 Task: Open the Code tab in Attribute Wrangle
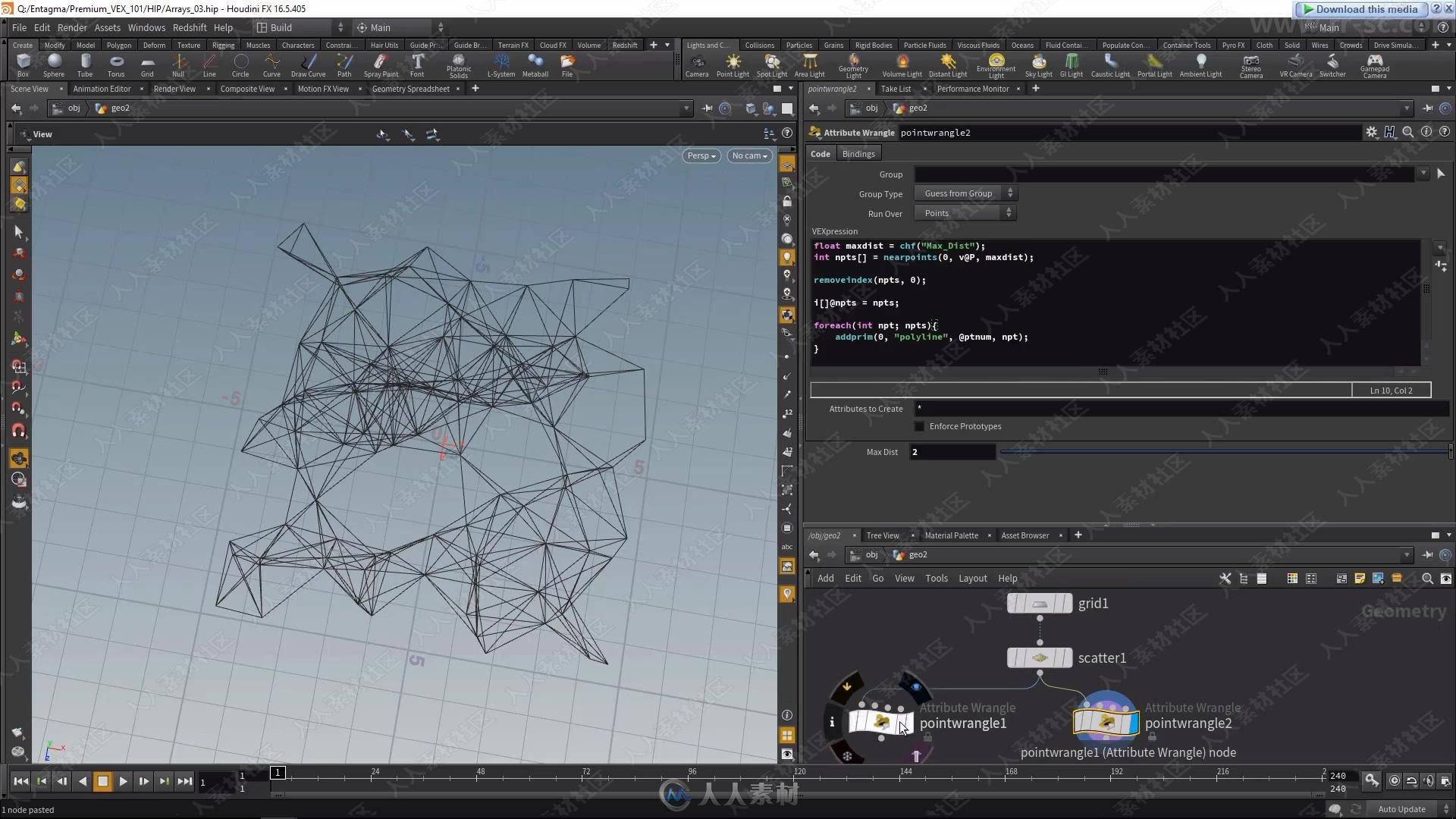[x=820, y=154]
